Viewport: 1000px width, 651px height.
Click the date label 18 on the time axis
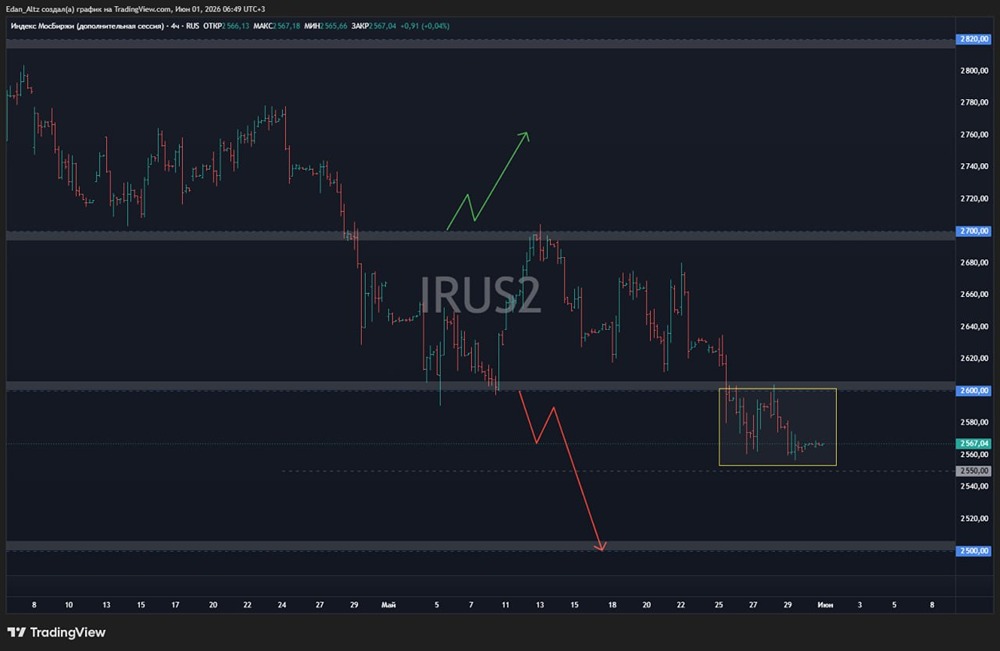click(612, 604)
